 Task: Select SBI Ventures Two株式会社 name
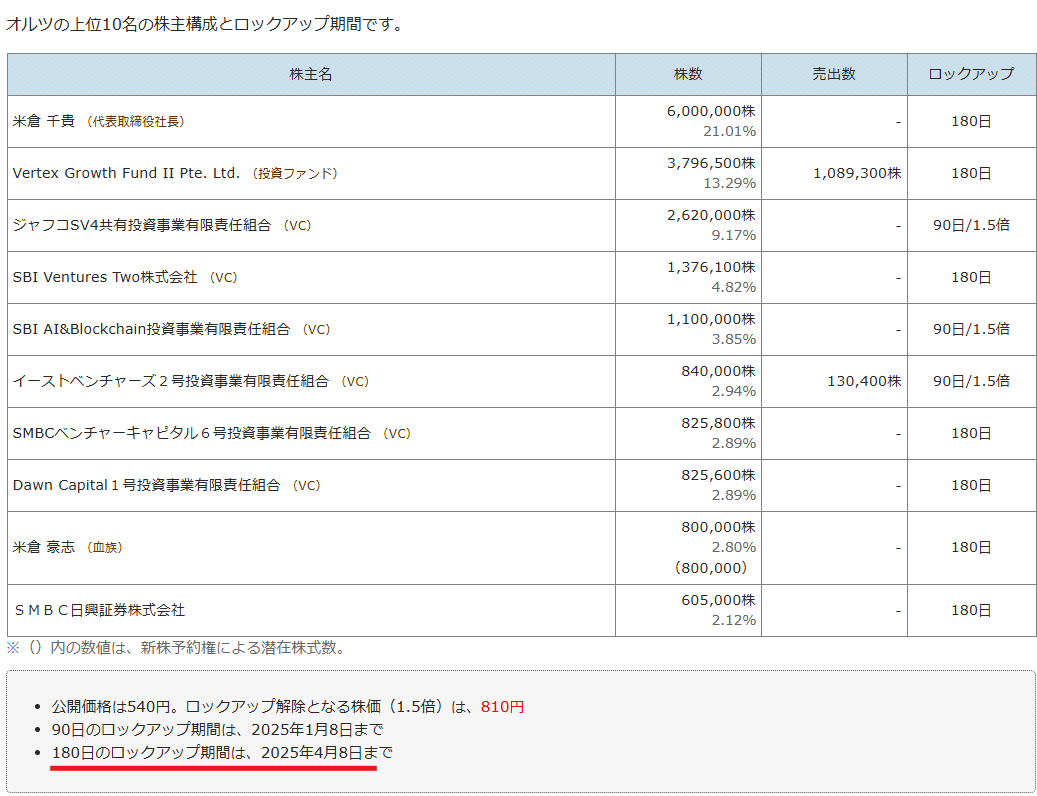[x=104, y=278]
